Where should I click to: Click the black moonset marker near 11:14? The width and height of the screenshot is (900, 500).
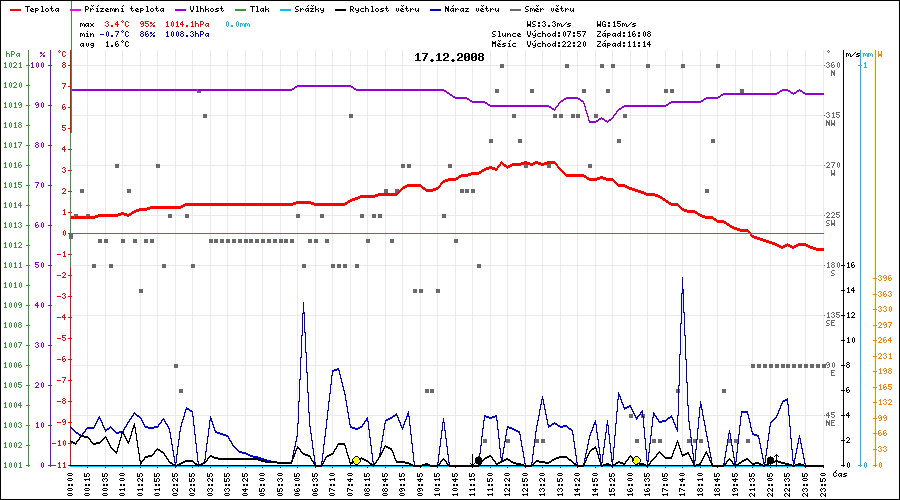479,460
